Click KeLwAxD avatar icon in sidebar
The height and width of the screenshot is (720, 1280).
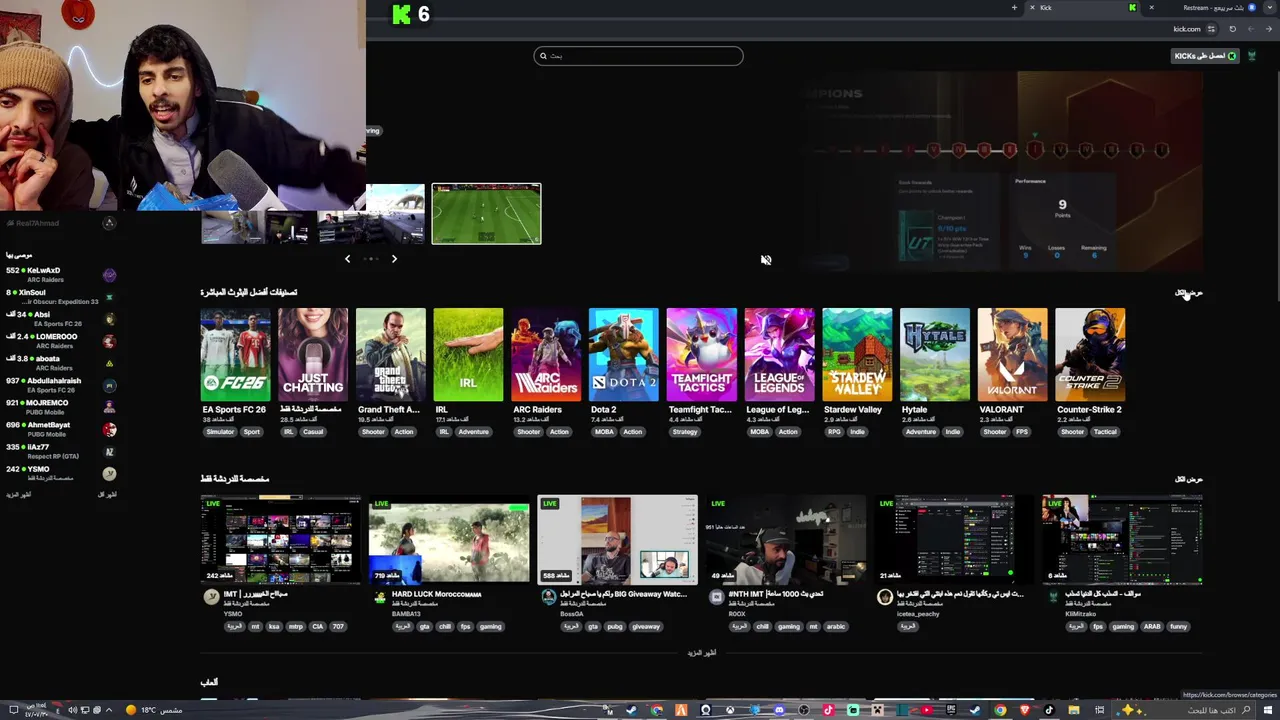(109, 275)
